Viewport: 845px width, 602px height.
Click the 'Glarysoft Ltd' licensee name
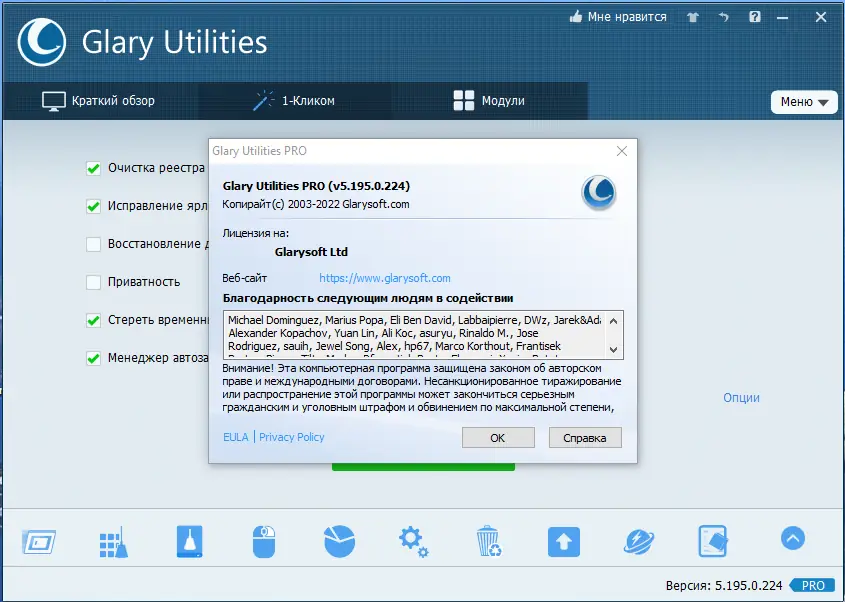coord(311,252)
